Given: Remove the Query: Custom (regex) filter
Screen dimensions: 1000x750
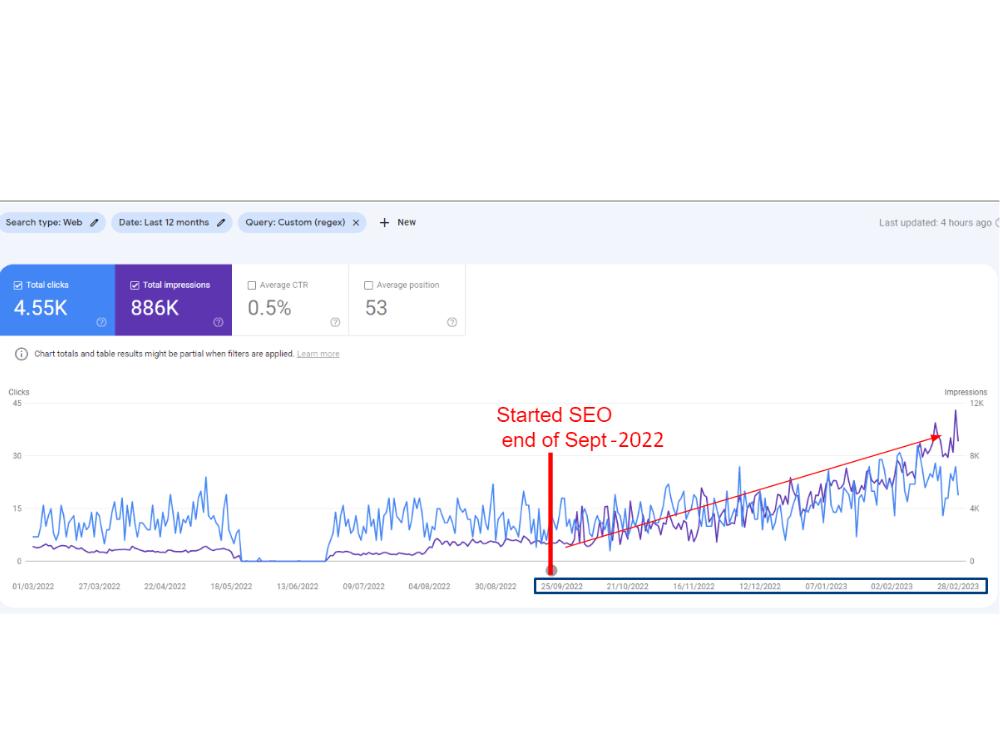Looking at the screenshot, I should [356, 223].
